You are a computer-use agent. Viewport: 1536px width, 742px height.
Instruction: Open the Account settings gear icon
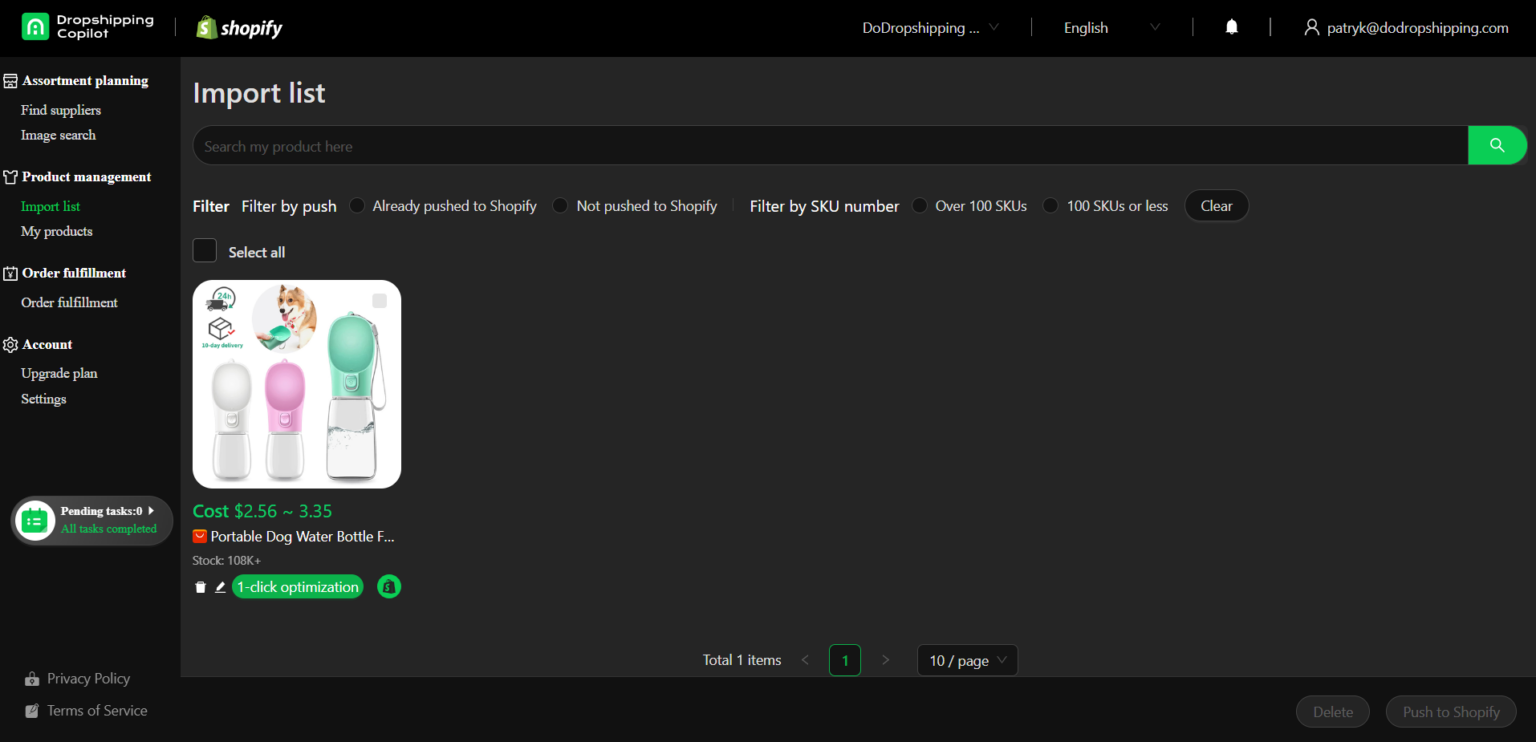[x=10, y=343]
